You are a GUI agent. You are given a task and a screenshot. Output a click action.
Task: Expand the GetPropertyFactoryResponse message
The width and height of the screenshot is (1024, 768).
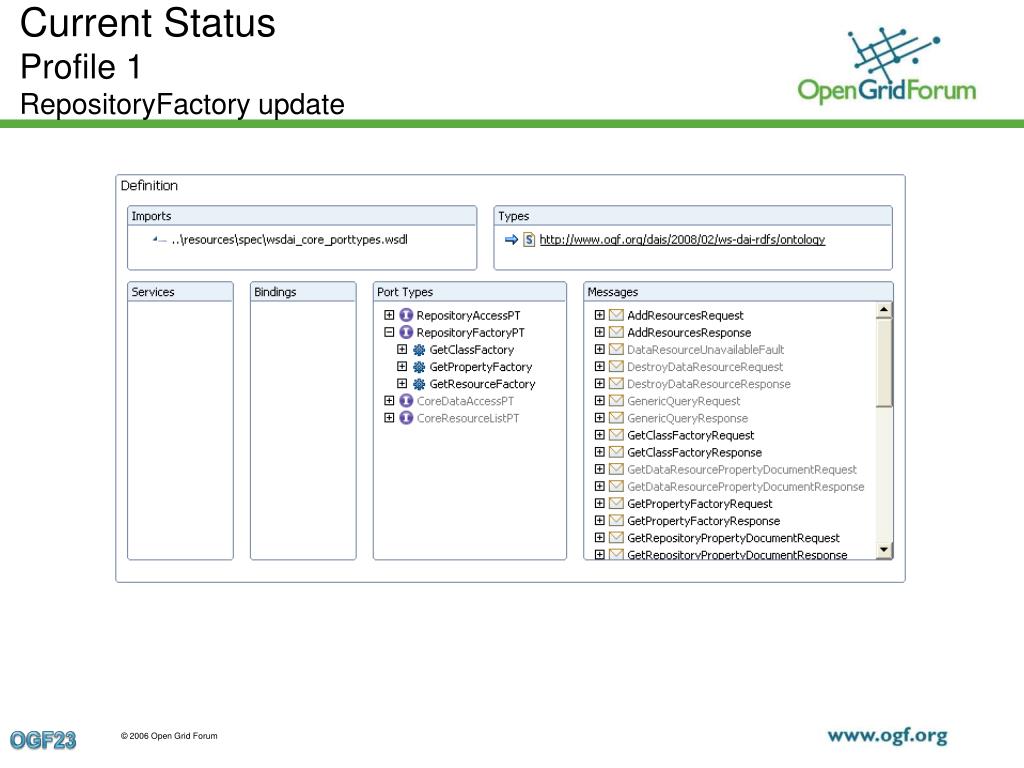[600, 520]
